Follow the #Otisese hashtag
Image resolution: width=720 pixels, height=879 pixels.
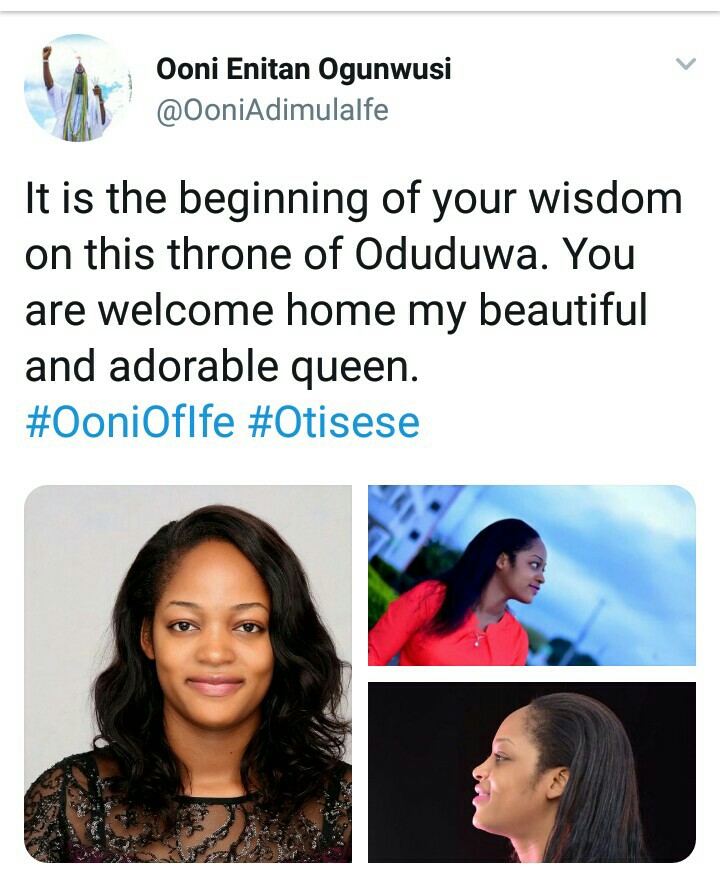[x=333, y=423]
